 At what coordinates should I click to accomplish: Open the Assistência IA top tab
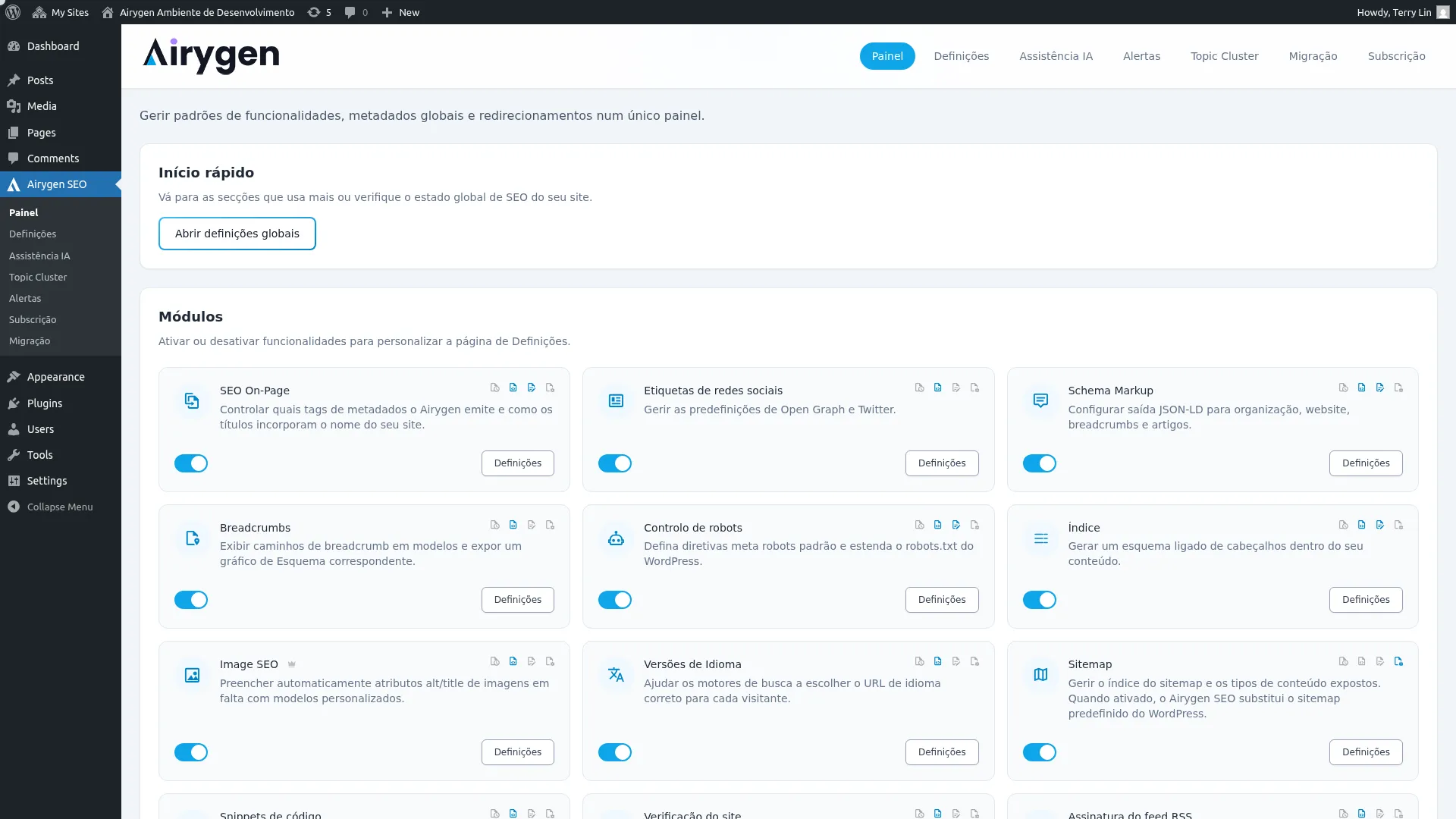tap(1056, 56)
